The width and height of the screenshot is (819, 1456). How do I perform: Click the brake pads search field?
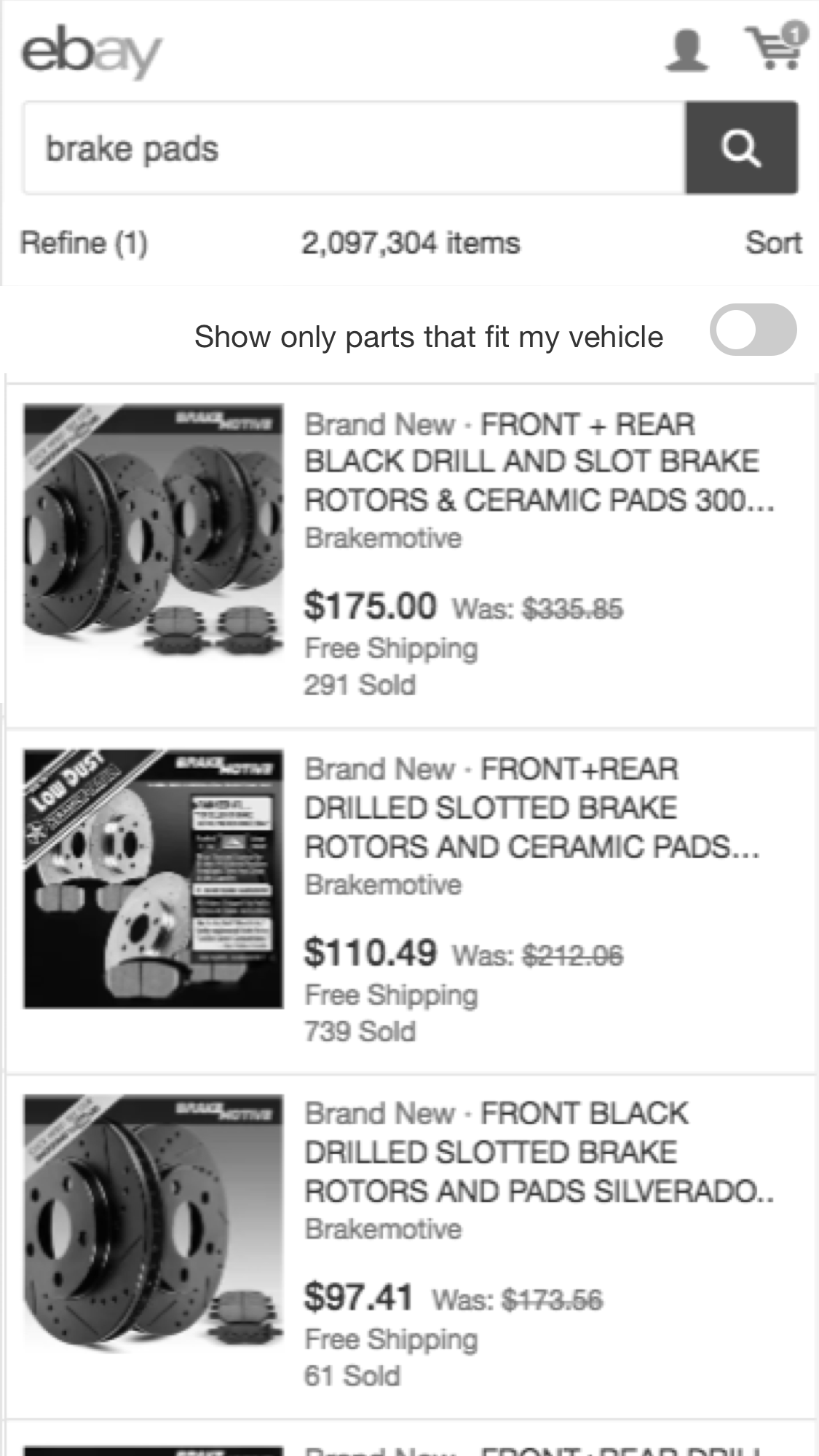click(x=353, y=148)
